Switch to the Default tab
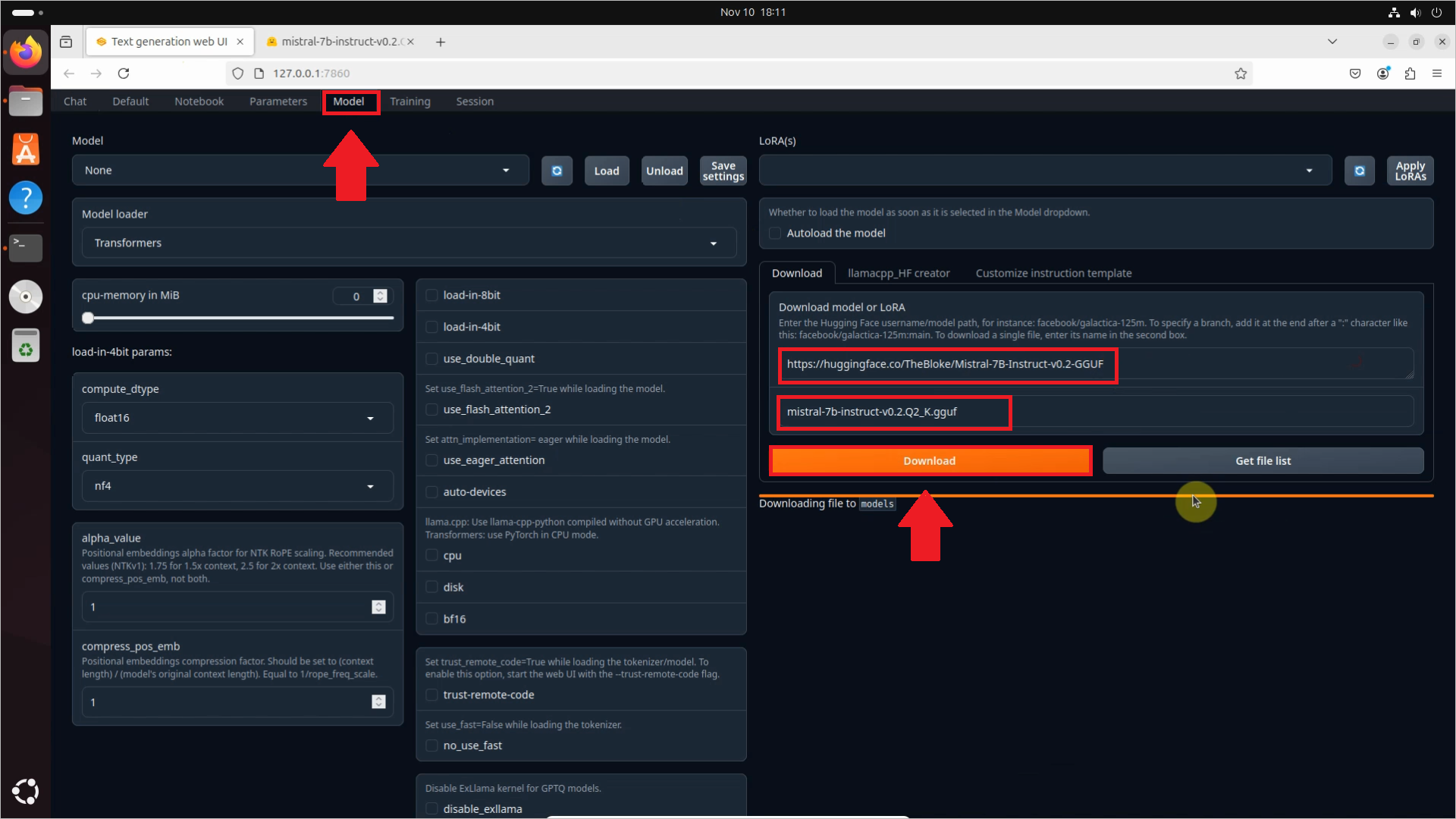The width and height of the screenshot is (1456, 819). click(x=130, y=102)
